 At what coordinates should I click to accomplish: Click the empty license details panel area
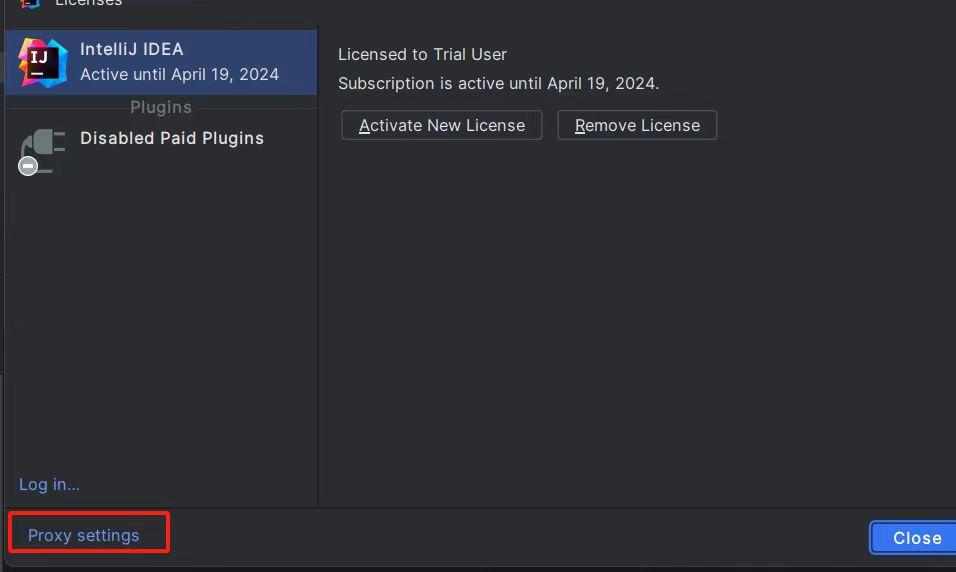tap(636, 320)
